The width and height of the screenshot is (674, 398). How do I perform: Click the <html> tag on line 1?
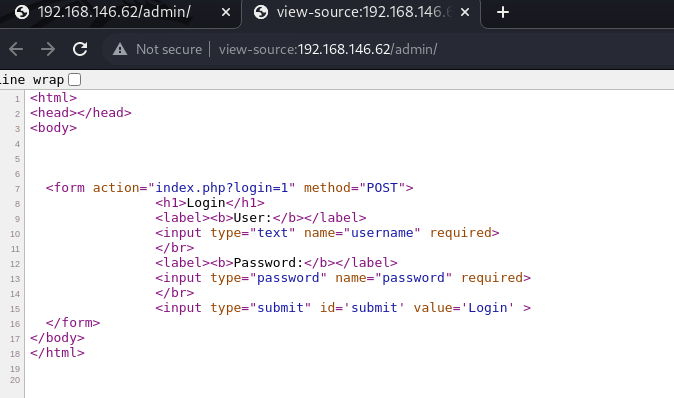pos(53,98)
